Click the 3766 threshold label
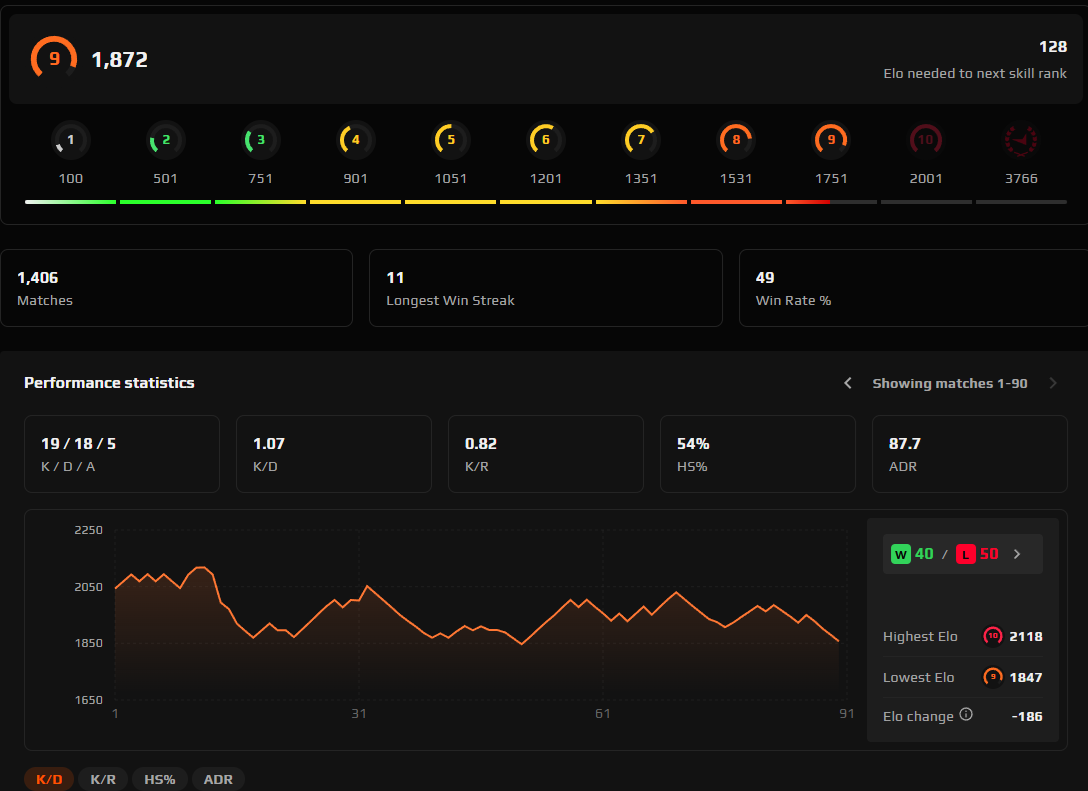 click(1021, 178)
